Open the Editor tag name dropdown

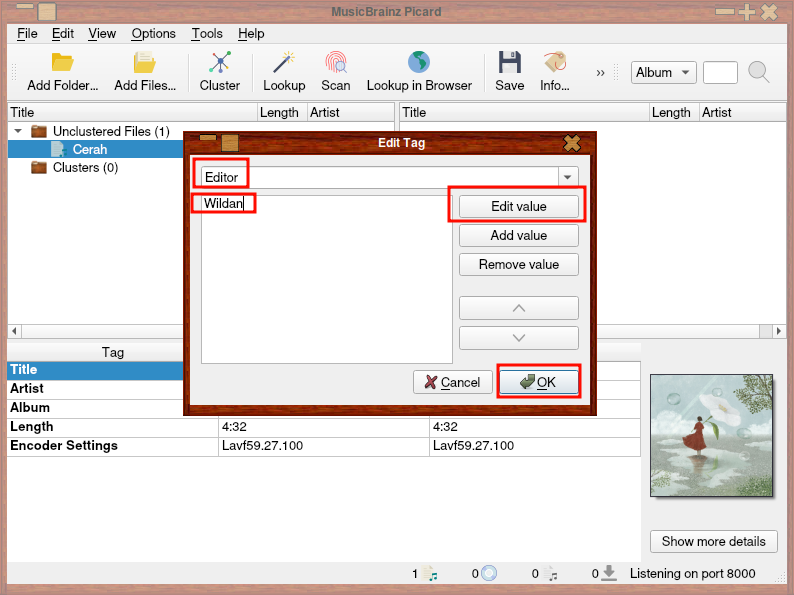[x=568, y=177]
